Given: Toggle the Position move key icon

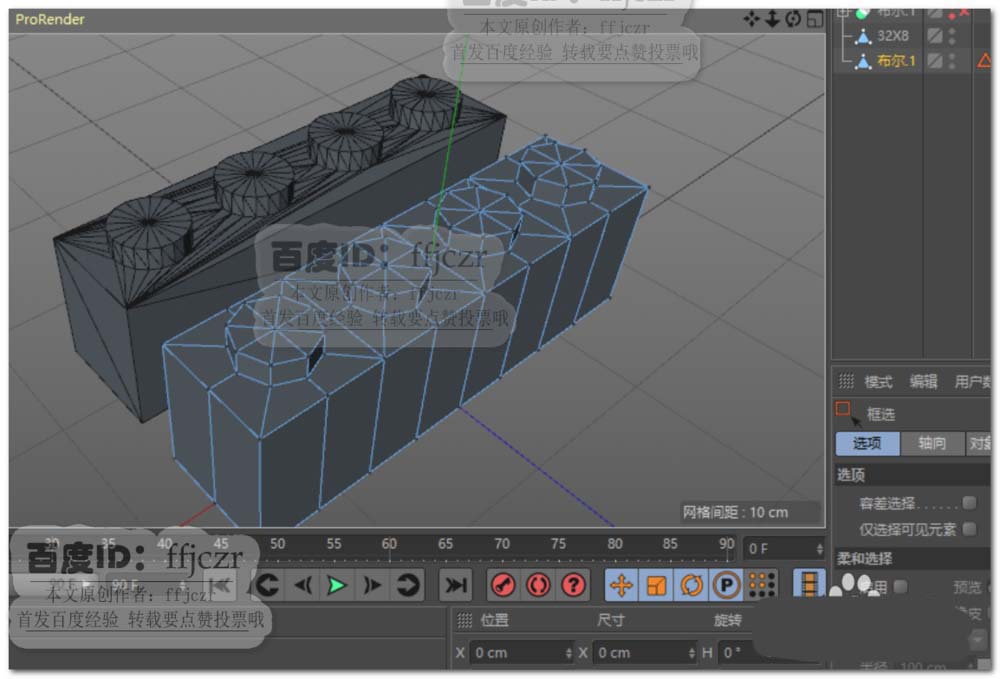Looking at the screenshot, I should coord(621,585).
